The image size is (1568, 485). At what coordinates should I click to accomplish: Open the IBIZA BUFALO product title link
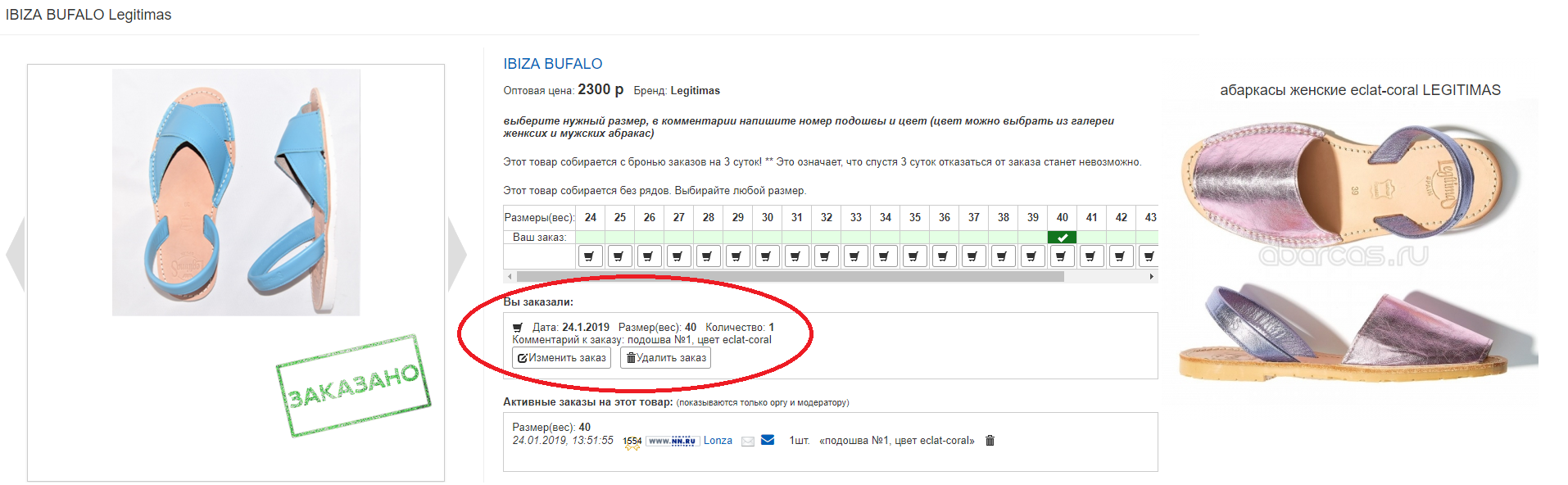pyautogui.click(x=552, y=64)
